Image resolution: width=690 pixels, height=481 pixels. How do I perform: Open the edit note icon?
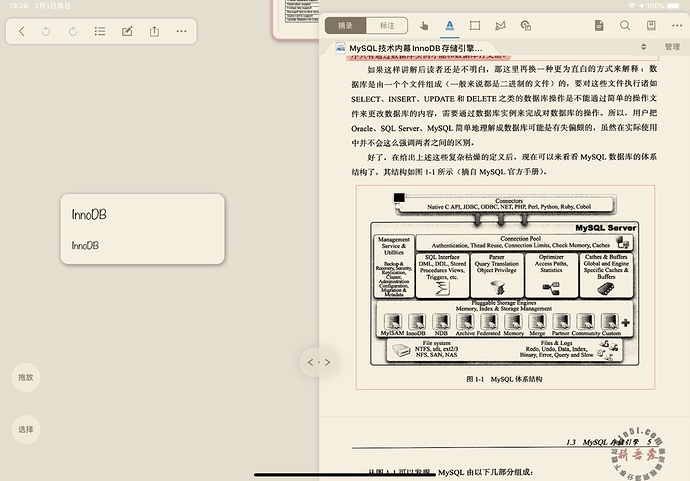(127, 31)
